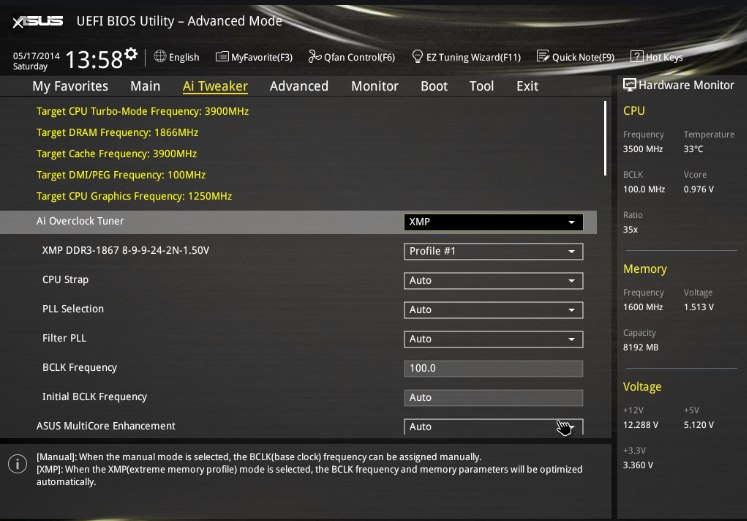The image size is (747, 521).
Task: Click the settings list vertical scrollbar
Action: [x=605, y=138]
